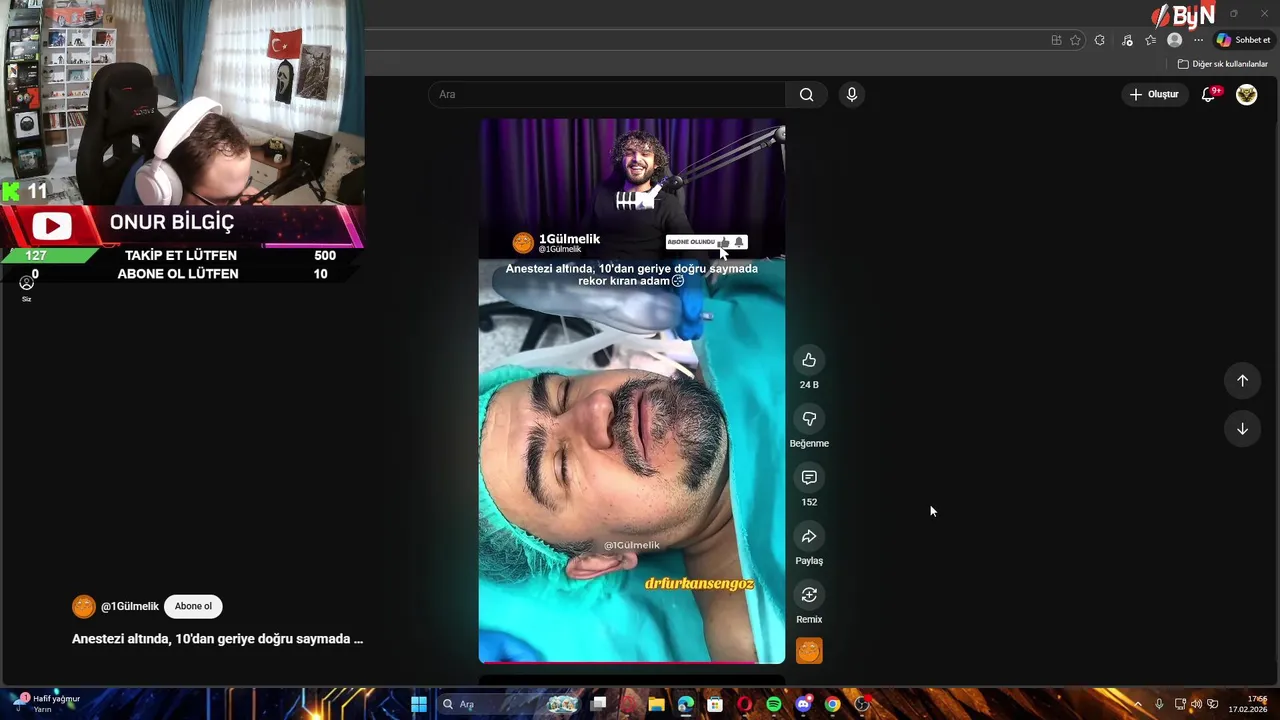Open the YouTube account avatar menu
Image resolution: width=1280 pixels, height=720 pixels.
pos(1246,94)
